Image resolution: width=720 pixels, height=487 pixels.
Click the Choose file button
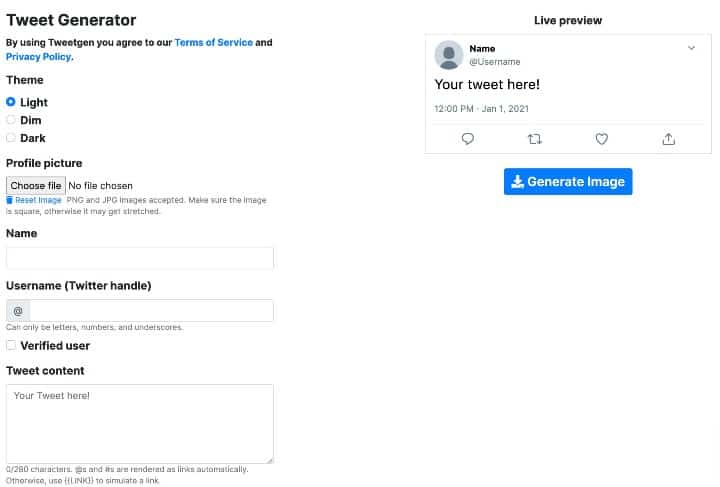click(x=36, y=185)
